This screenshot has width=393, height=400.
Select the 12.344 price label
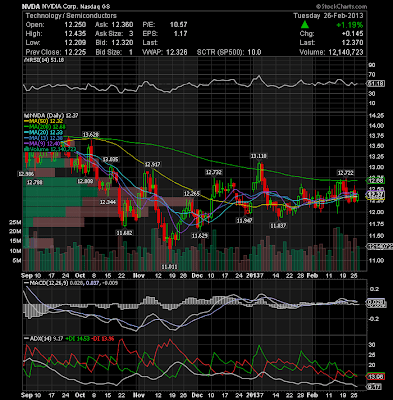(x=108, y=202)
